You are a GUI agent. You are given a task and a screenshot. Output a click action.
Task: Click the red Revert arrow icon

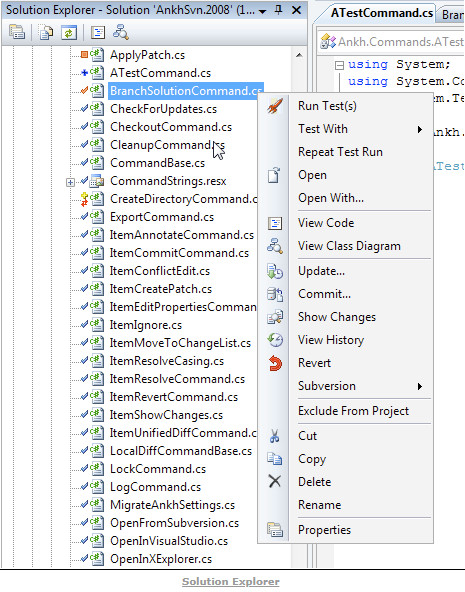tap(275, 363)
